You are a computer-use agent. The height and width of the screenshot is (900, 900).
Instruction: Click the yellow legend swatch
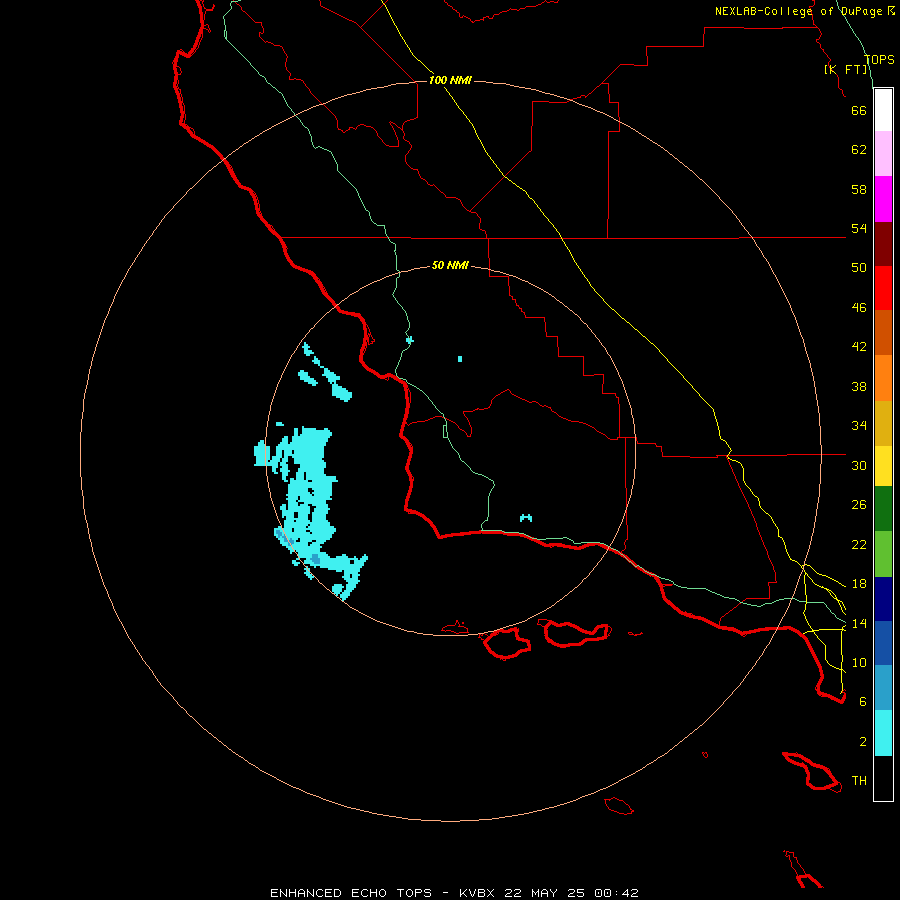883,465
